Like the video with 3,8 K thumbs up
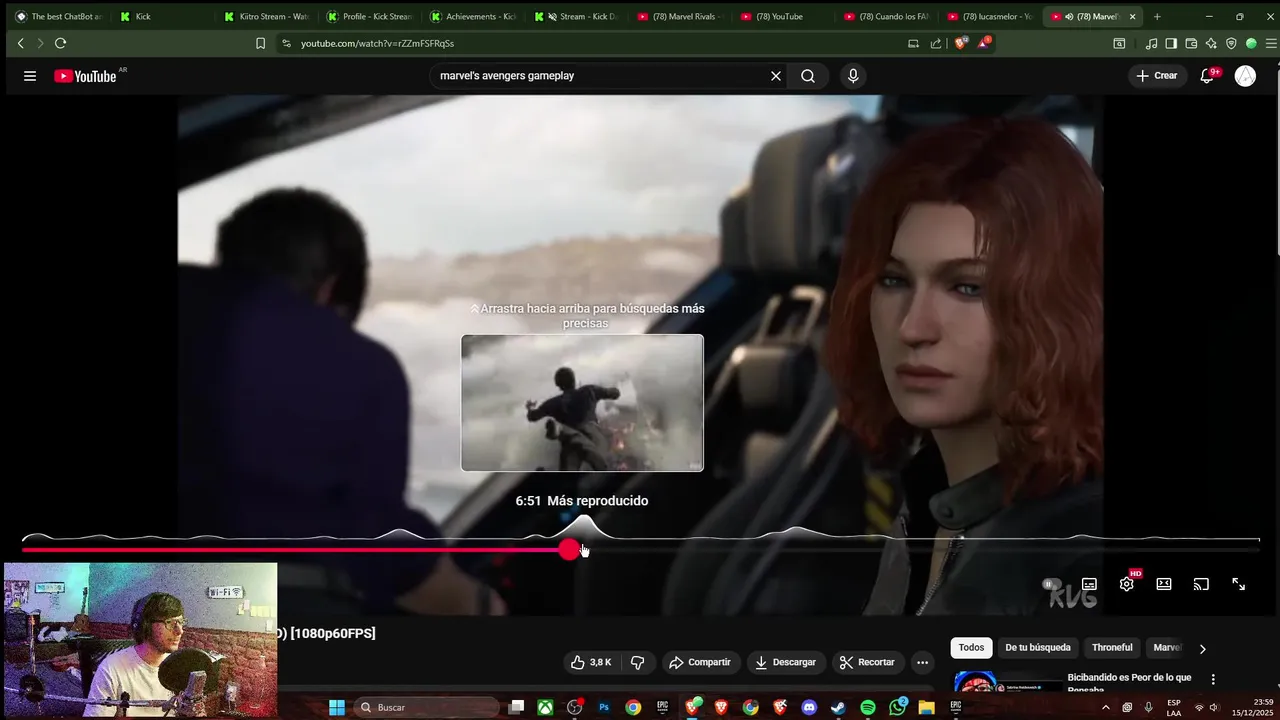The width and height of the screenshot is (1280, 720). (590, 662)
